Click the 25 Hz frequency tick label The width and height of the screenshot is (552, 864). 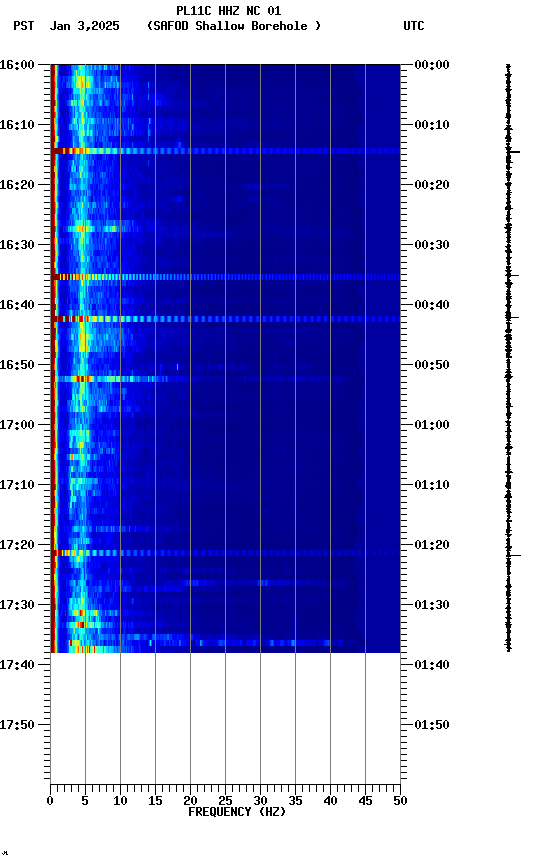point(225,801)
